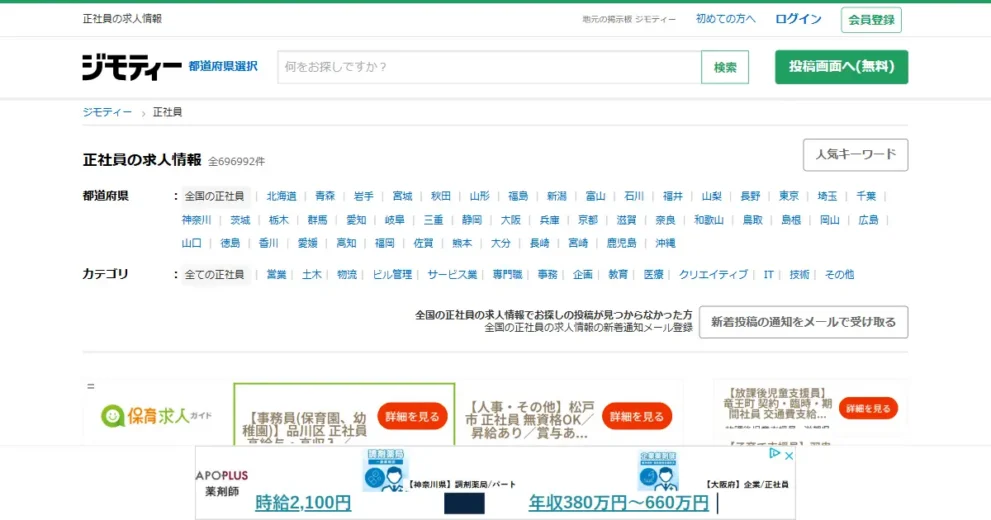This screenshot has height=520, width=991.
Task: Select 和歌山 prefecture
Action: (x=708, y=220)
